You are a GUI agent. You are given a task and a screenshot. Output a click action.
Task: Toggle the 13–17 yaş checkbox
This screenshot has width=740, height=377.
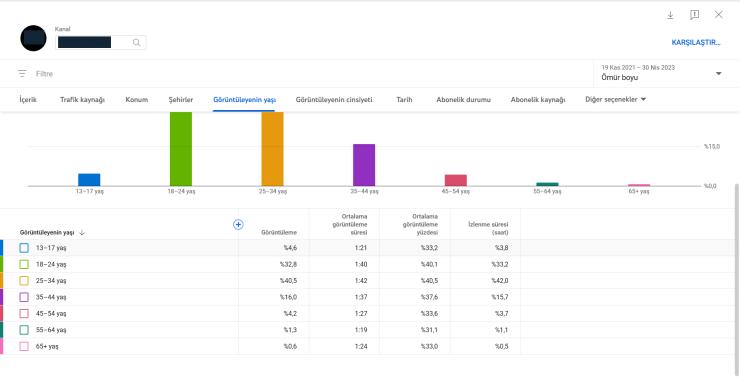coord(24,248)
